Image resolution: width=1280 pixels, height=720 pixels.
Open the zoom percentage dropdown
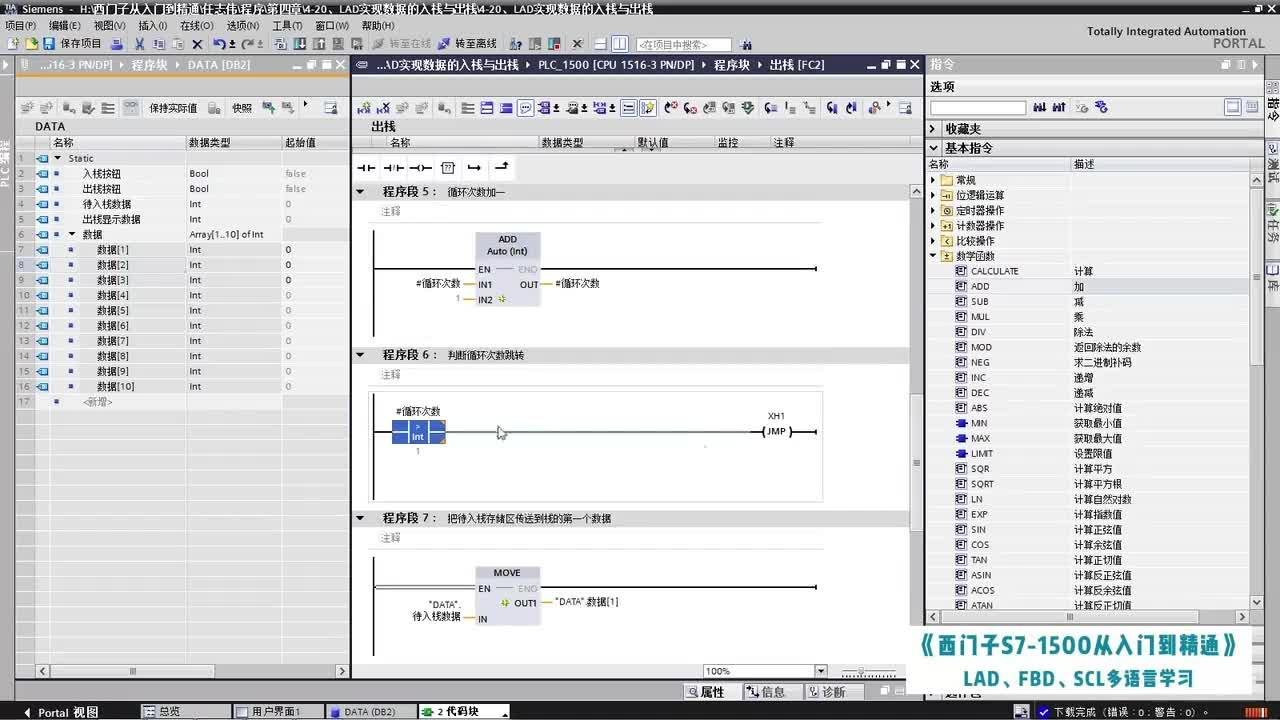pos(821,671)
